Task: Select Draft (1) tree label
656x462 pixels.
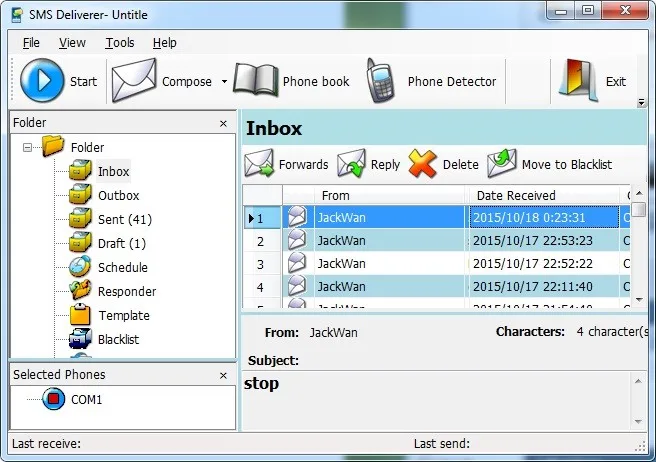Action: point(122,244)
